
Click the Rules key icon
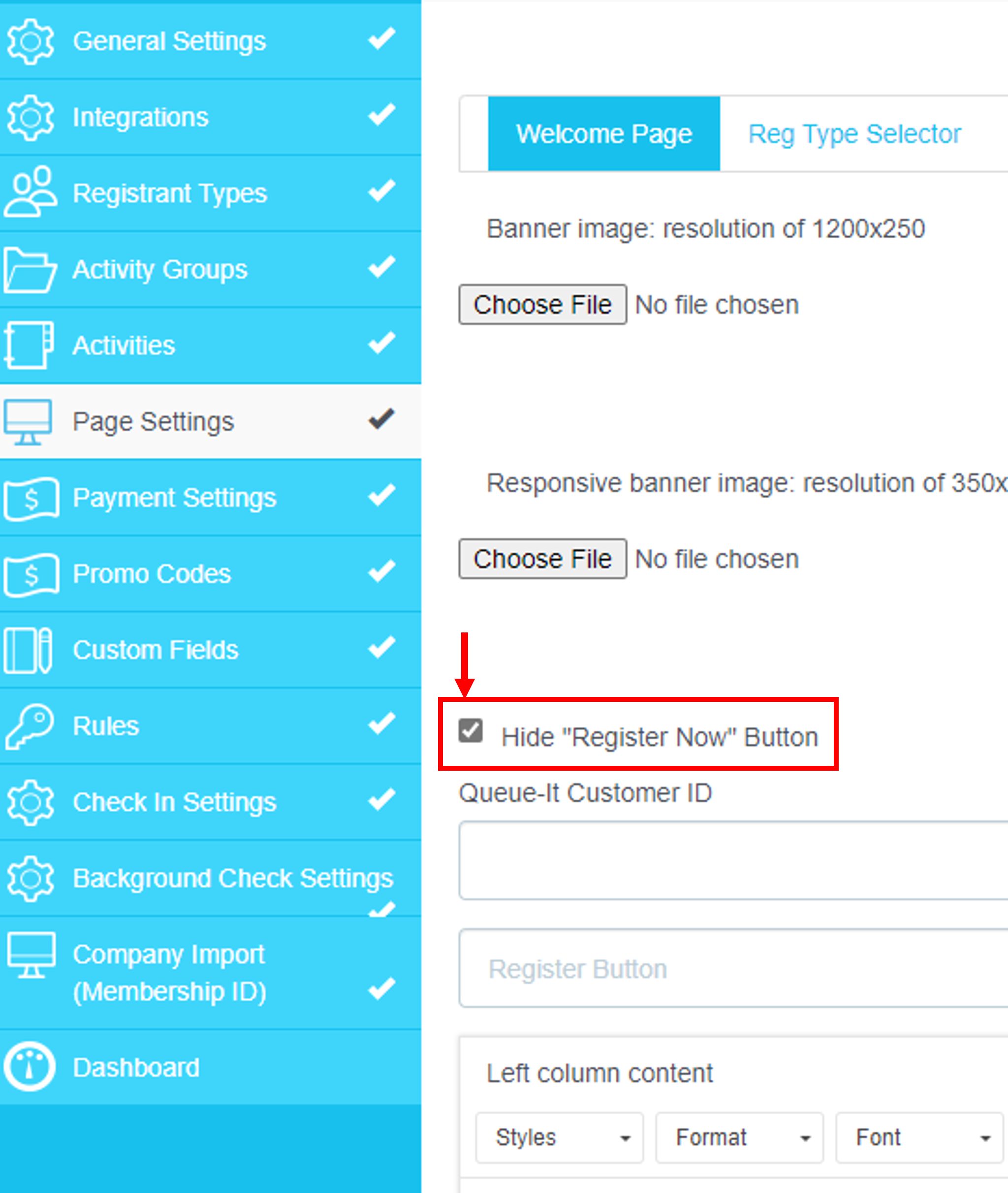click(x=31, y=725)
